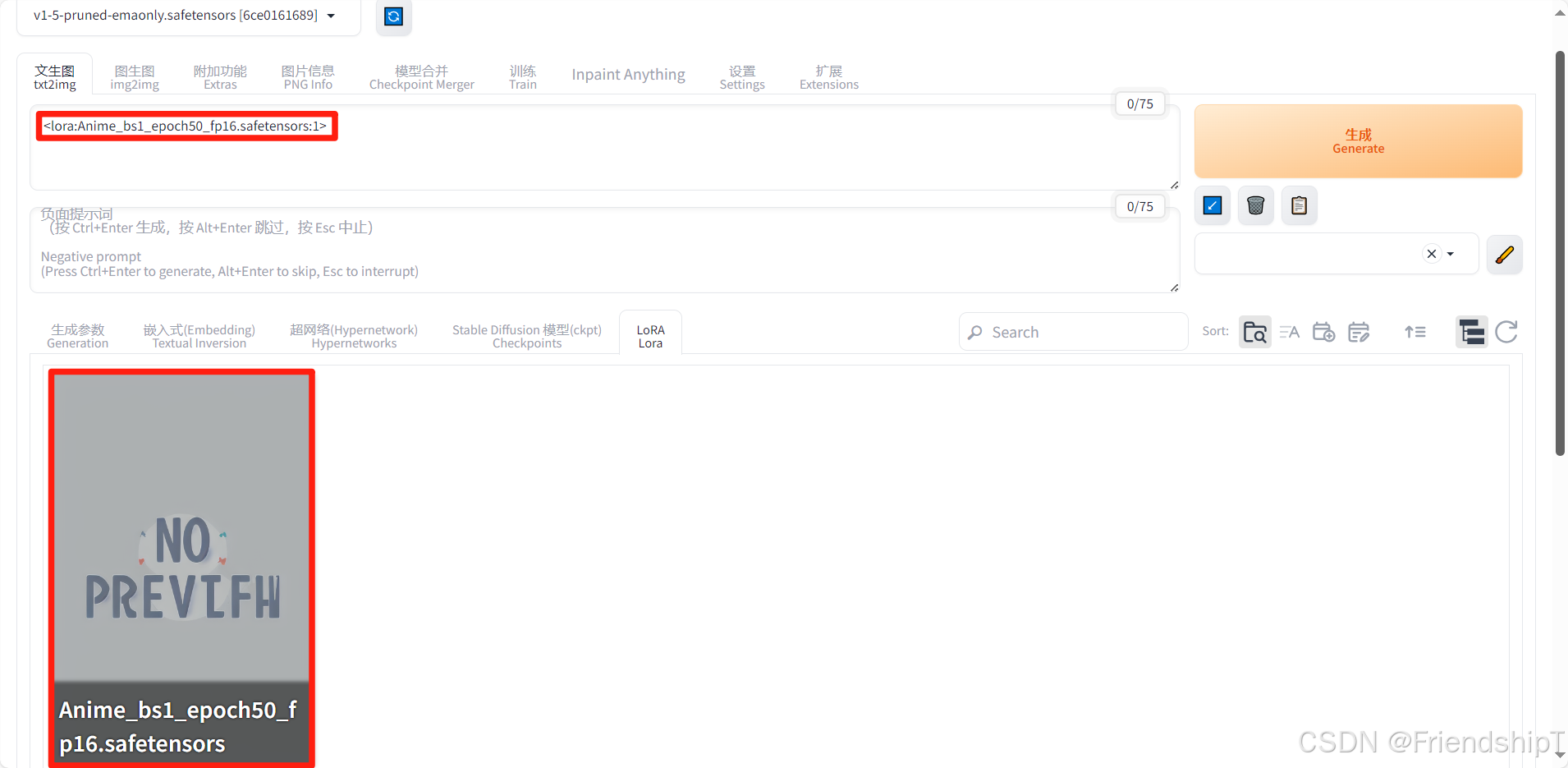
Task: Expand the checkpoint selection dropdown
Action: coord(331,15)
